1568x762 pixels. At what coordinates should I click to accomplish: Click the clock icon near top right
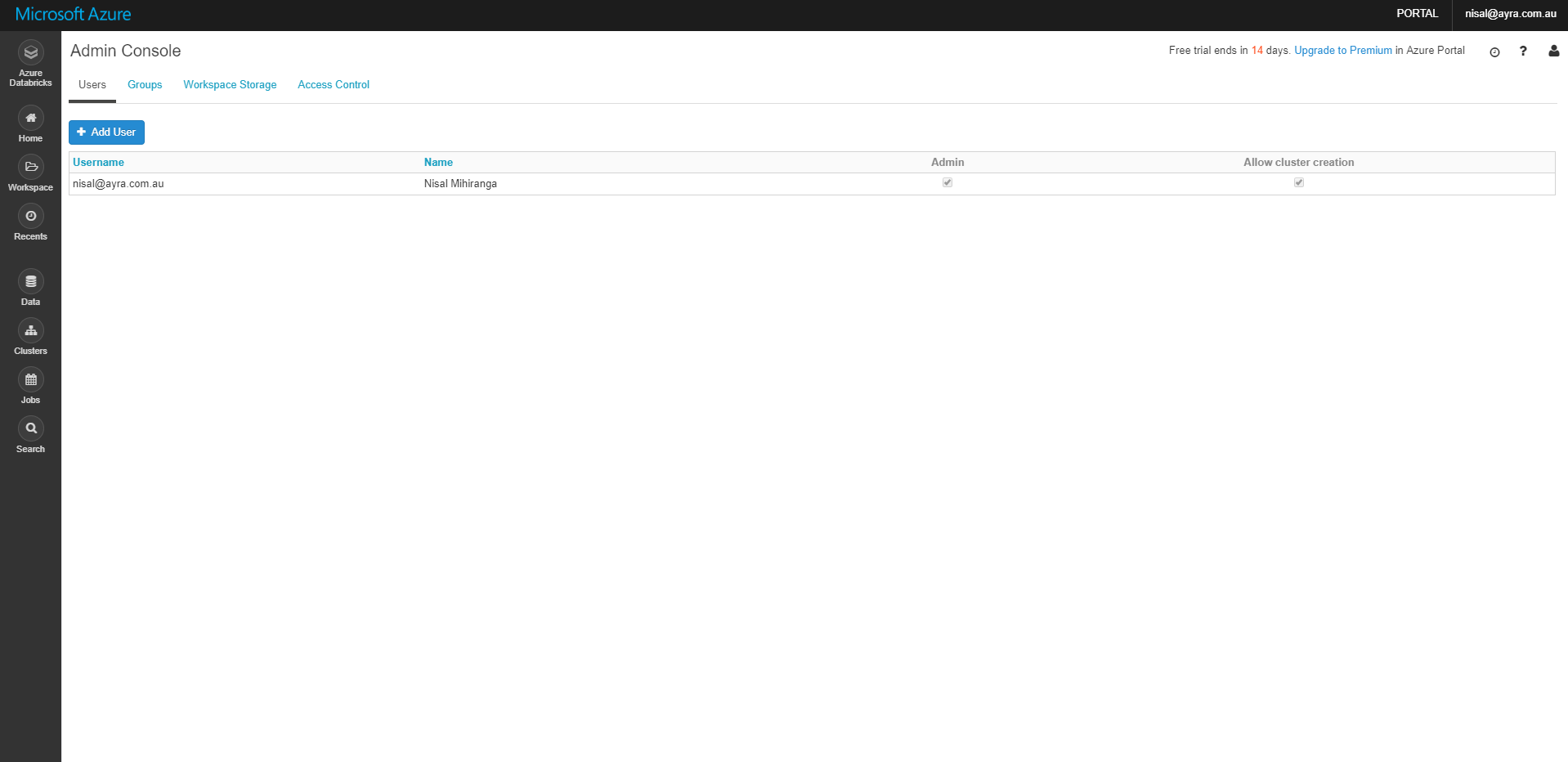coord(1494,52)
